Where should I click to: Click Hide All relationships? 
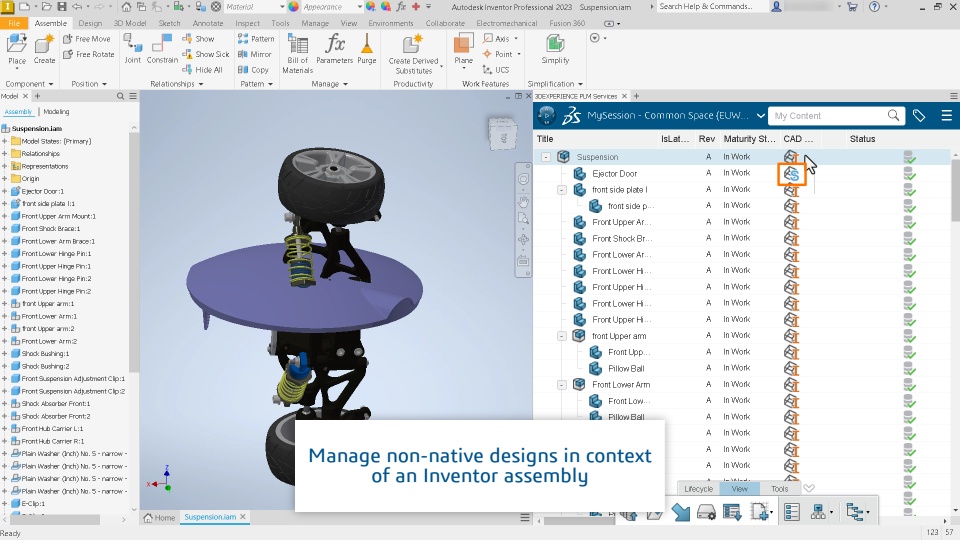(x=202, y=70)
